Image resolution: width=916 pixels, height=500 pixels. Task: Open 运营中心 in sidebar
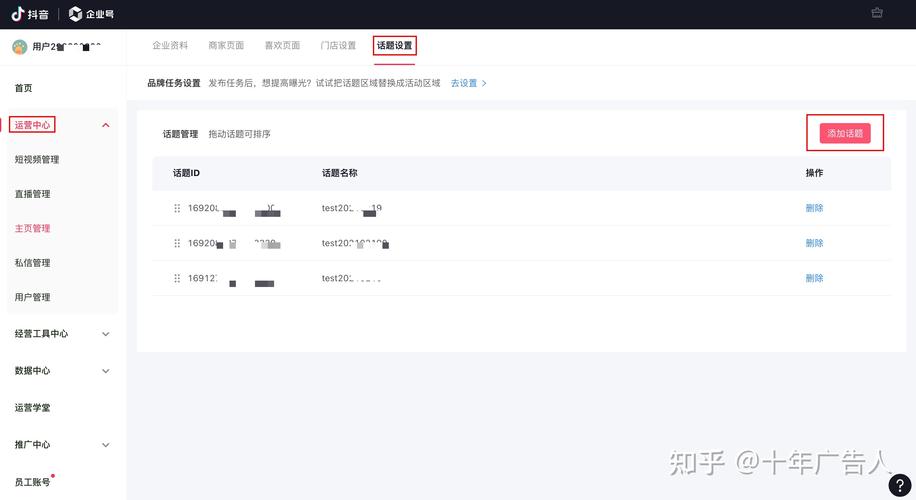pos(32,125)
